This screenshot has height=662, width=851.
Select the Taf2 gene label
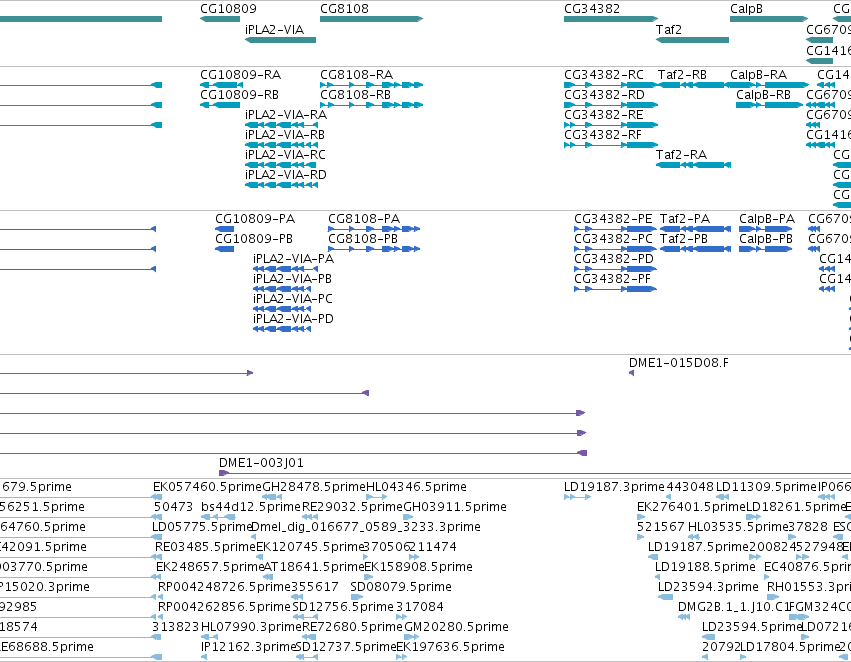pos(668,29)
